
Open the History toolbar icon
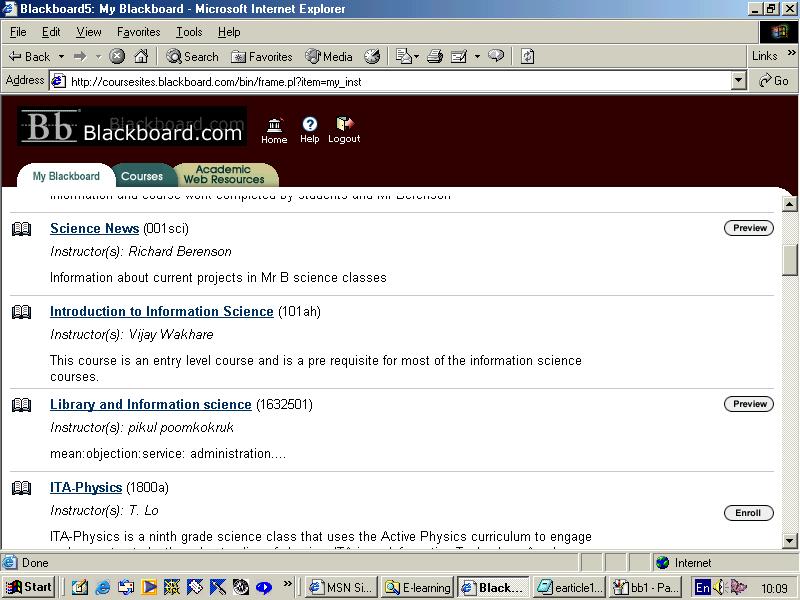[372, 56]
